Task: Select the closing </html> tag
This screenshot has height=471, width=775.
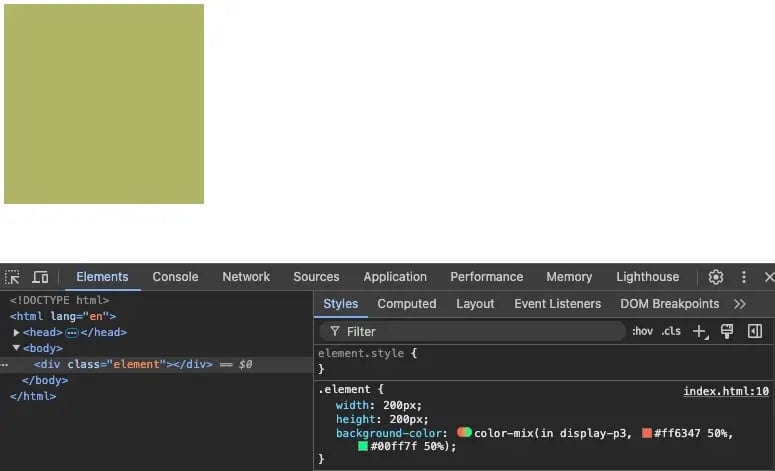Action: (x=33, y=396)
